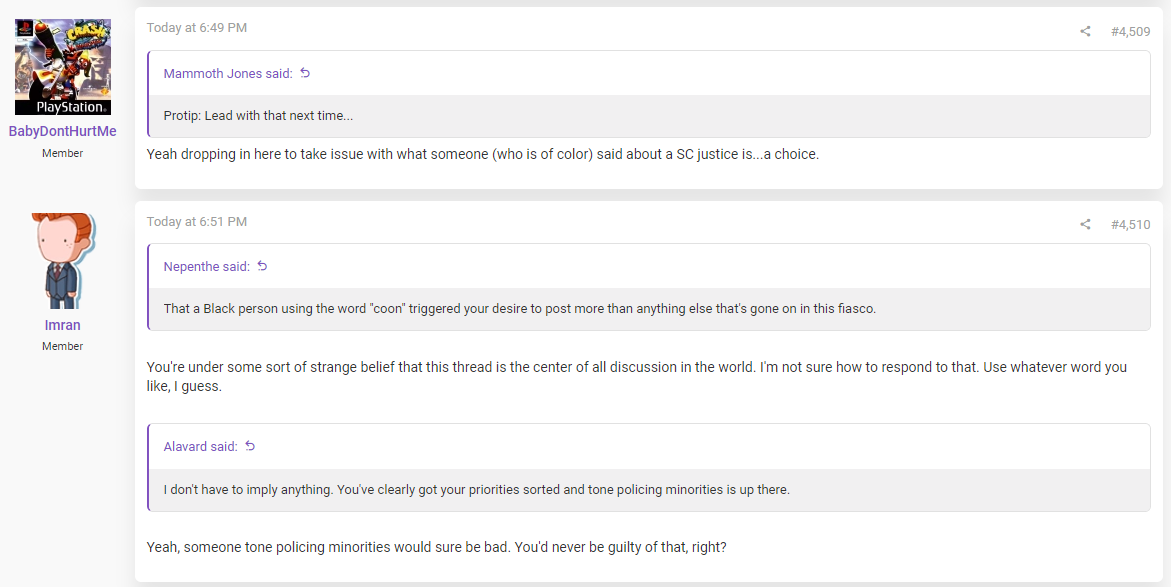Open post number #4,509 permalink

pyautogui.click(x=1130, y=31)
